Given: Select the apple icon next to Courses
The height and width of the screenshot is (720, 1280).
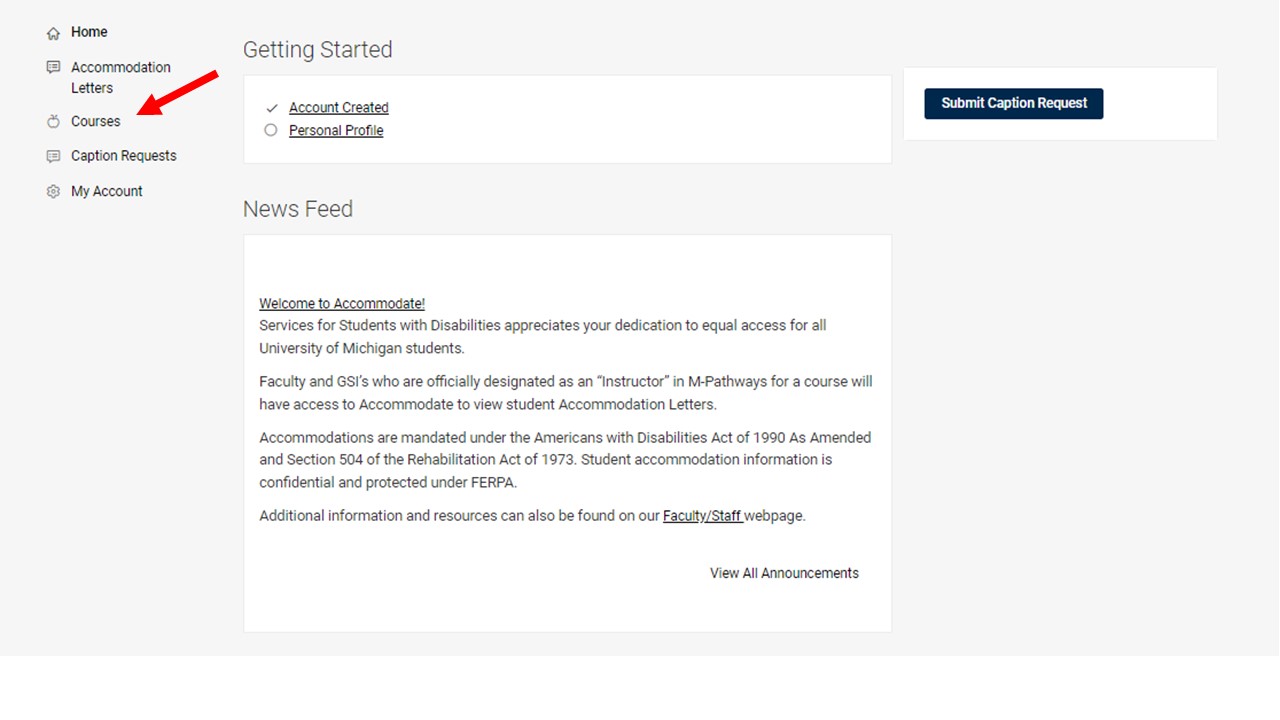Looking at the screenshot, I should (x=52, y=121).
